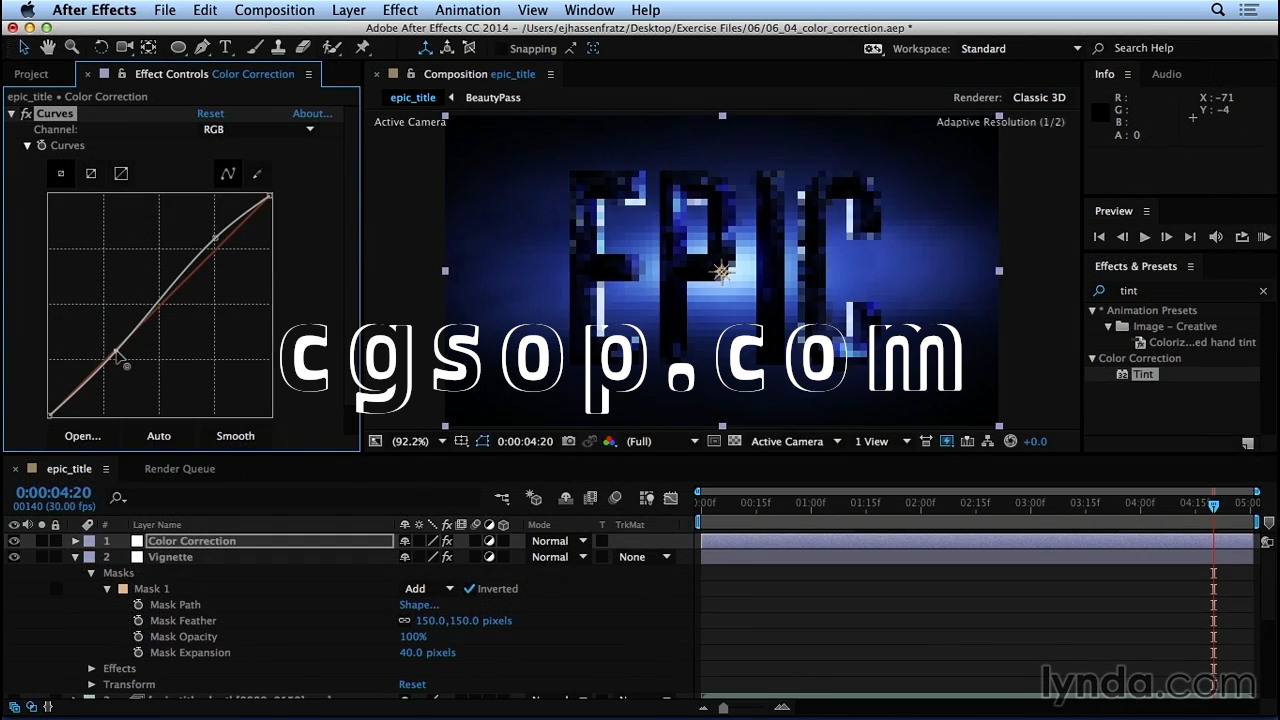The image size is (1280, 720).
Task: Open the Full resolution dropdown
Action: click(663, 441)
